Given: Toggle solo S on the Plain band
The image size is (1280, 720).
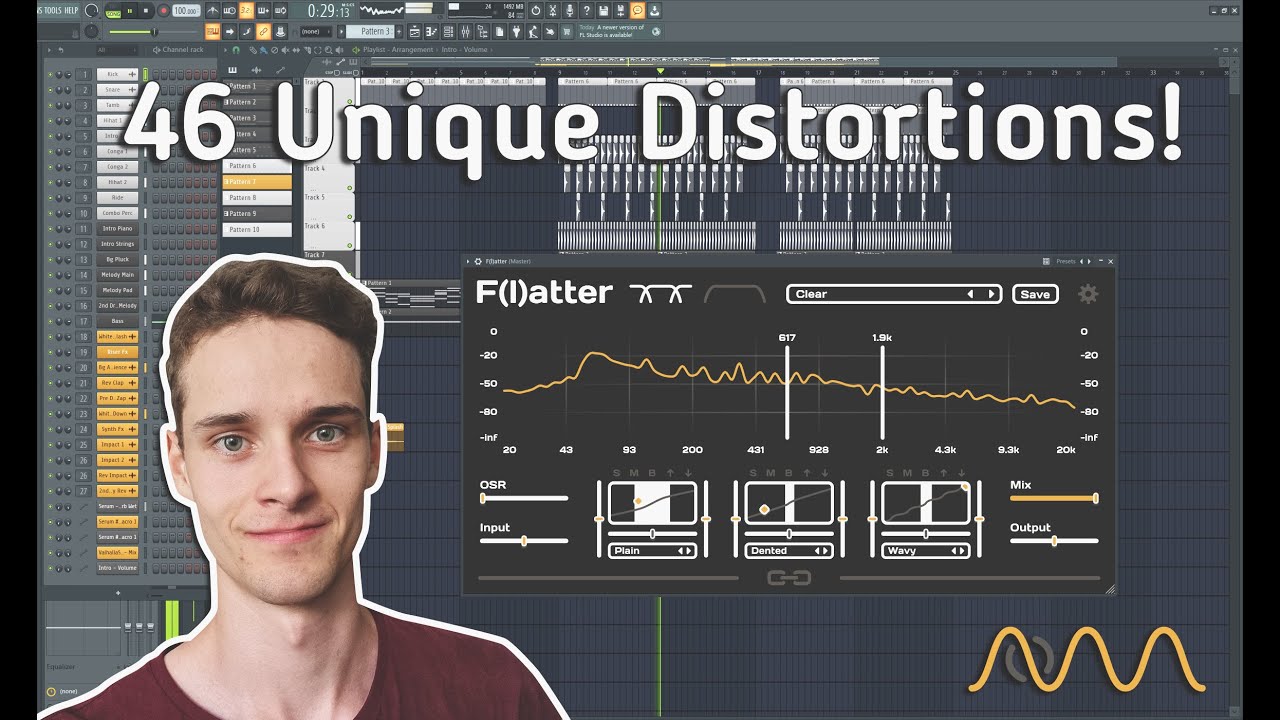Looking at the screenshot, I should 617,473.
